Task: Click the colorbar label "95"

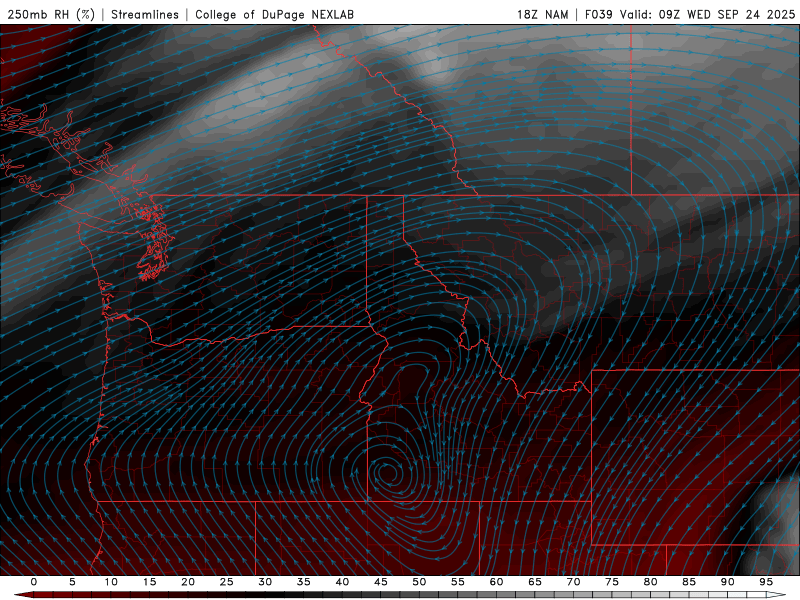Action: click(x=766, y=582)
